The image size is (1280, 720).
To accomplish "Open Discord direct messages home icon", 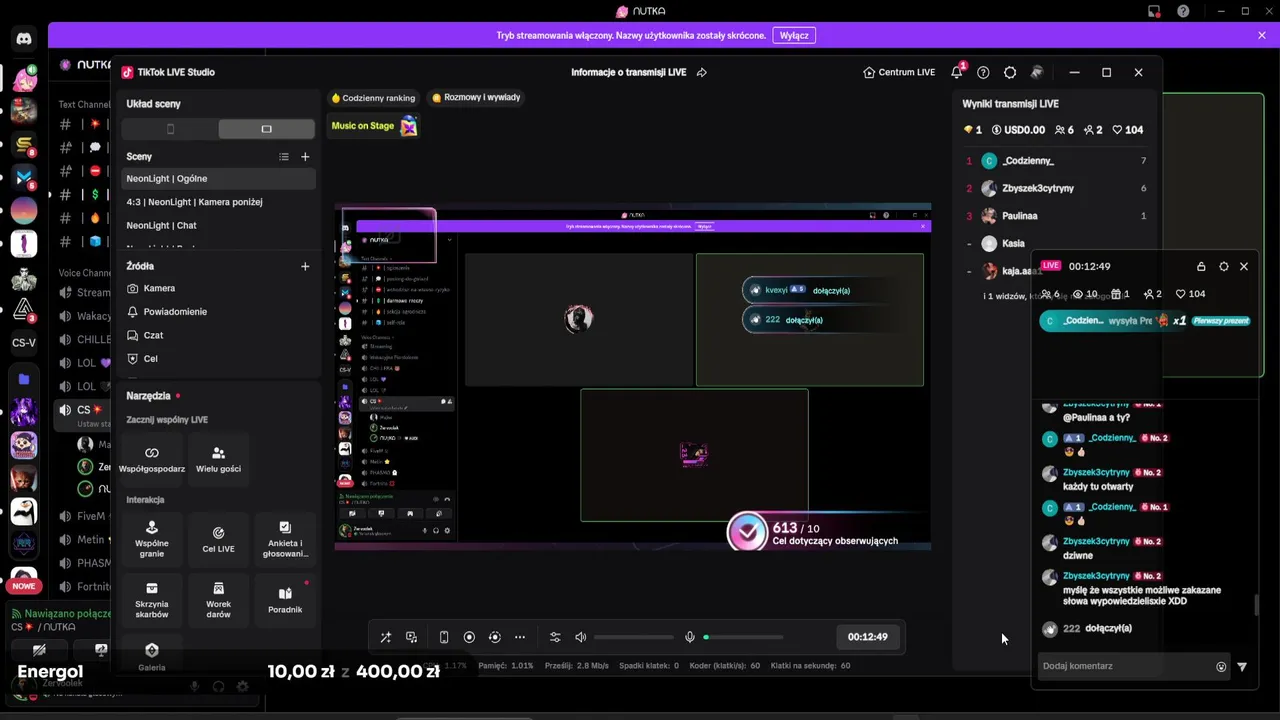I will click(24, 39).
